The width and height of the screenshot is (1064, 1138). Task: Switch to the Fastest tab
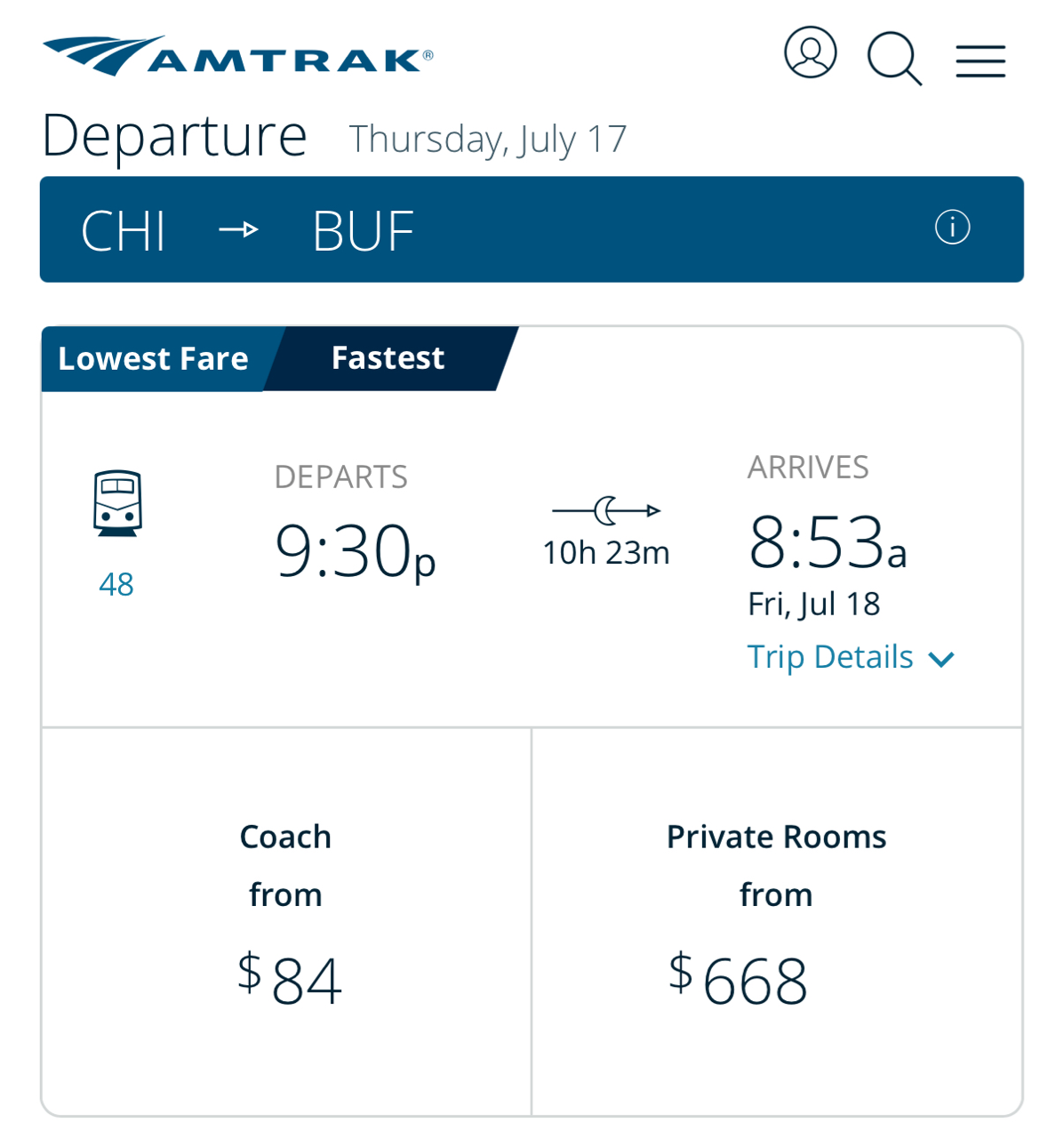pyautogui.click(x=388, y=358)
